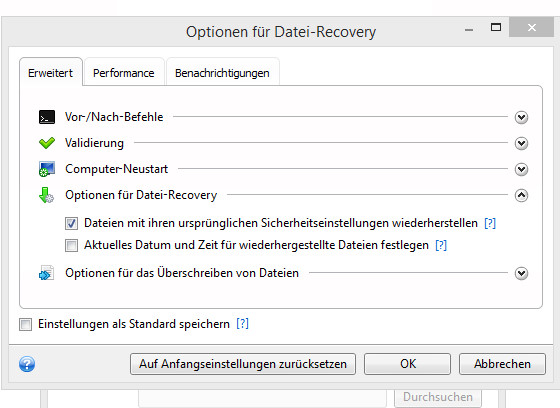560x408 pixels.
Task: Open help link for Sicherheitseinstellungen option
Action: click(490, 223)
